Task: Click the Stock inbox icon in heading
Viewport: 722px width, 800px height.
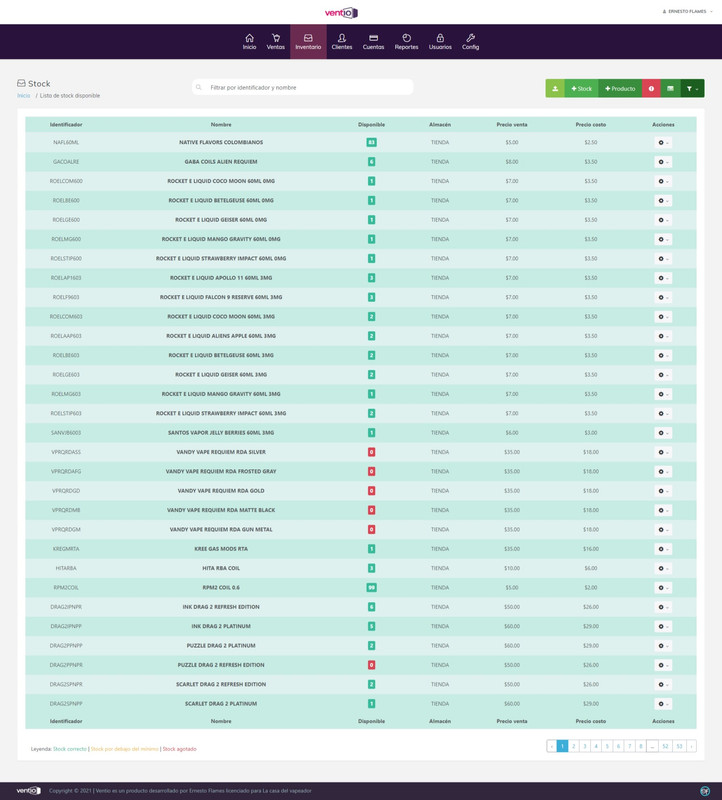Action: (x=21, y=83)
